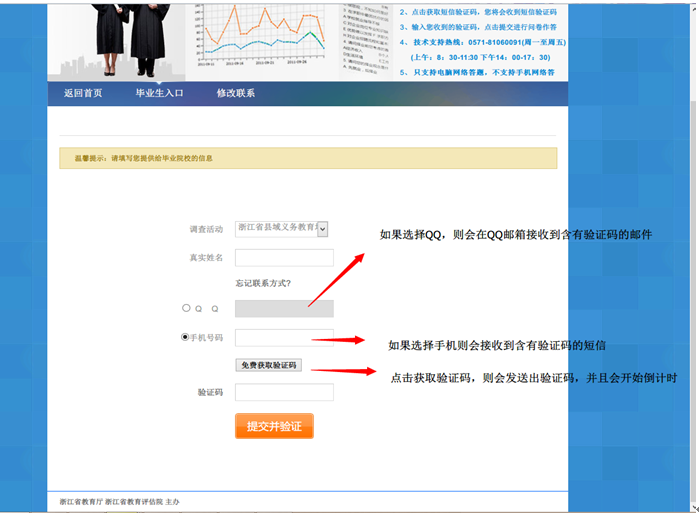Click the grayed-out QQ number field
699x514 pixels.
[x=284, y=309]
